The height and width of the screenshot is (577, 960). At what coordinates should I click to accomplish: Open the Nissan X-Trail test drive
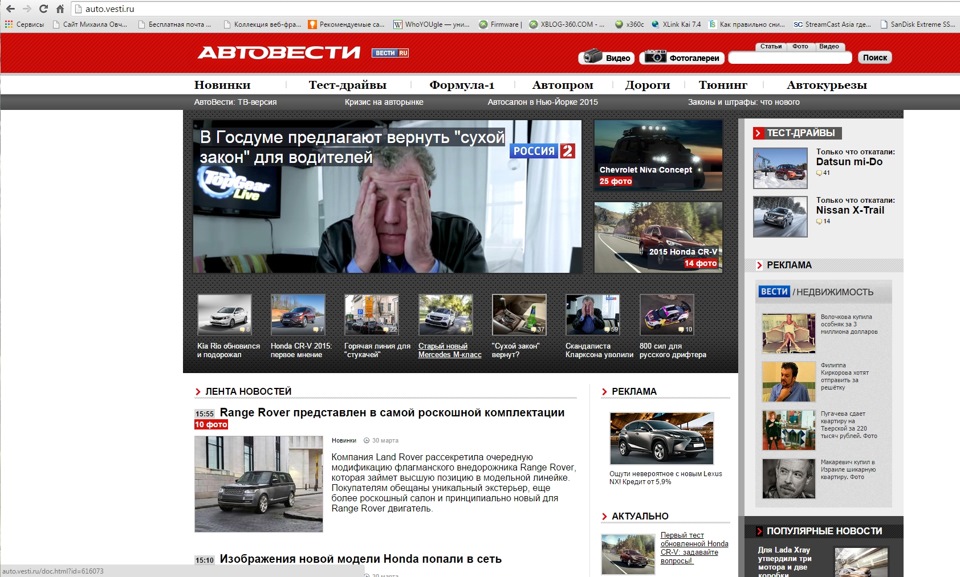[850, 210]
